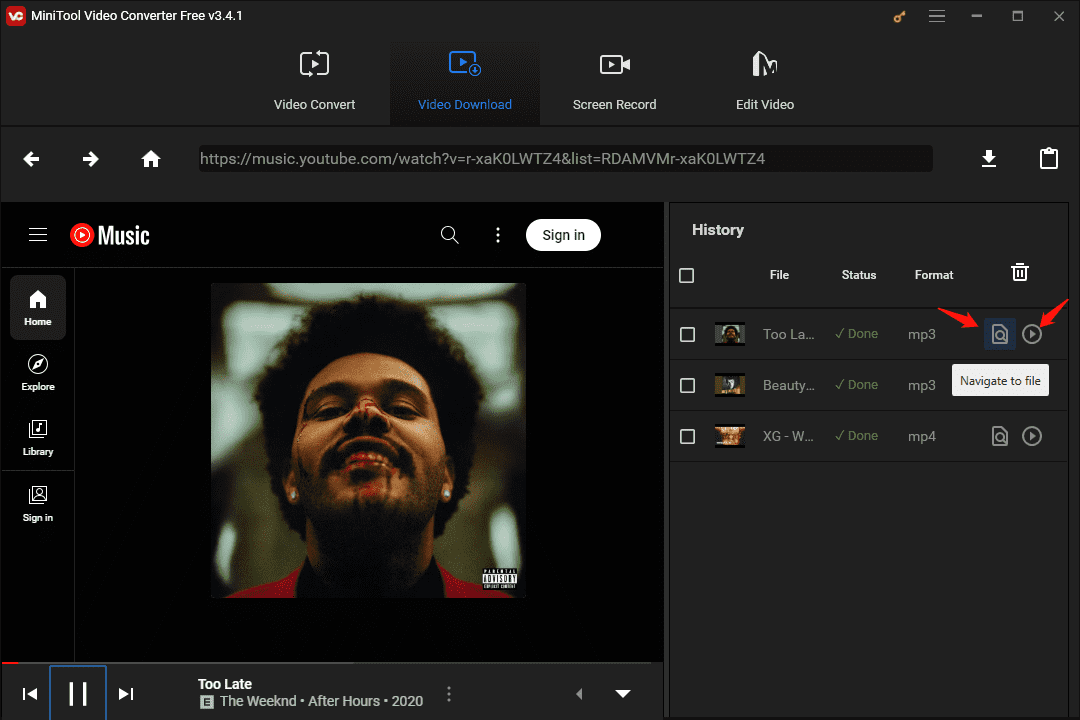
Task: Toggle the select-all history checkbox
Action: (687, 276)
